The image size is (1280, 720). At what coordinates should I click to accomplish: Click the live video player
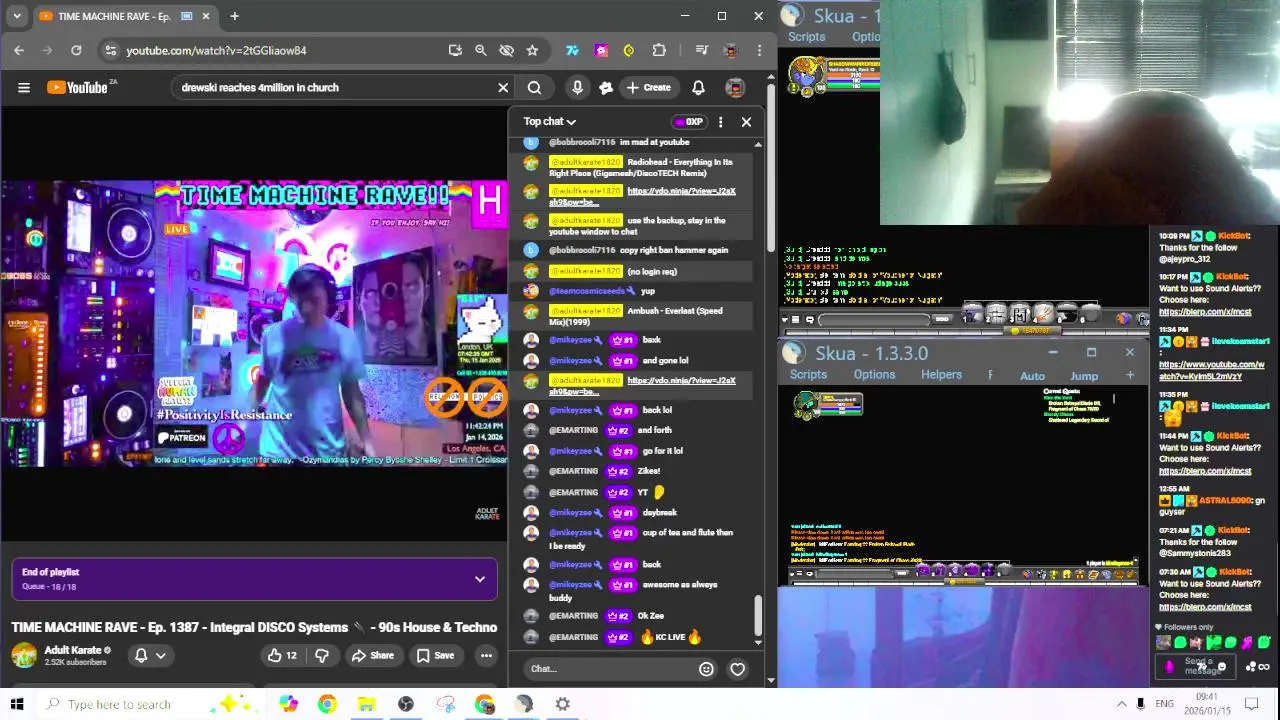(254, 323)
